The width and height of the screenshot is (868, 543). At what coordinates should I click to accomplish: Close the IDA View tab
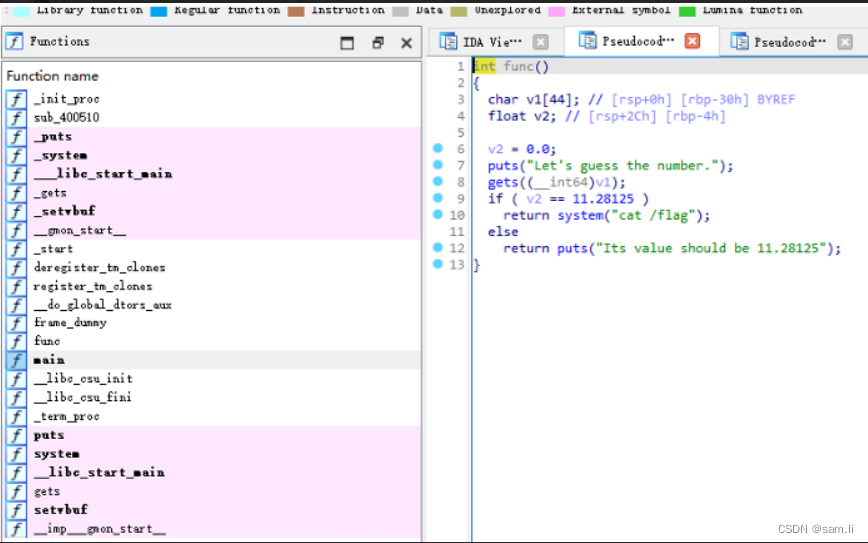[541, 42]
